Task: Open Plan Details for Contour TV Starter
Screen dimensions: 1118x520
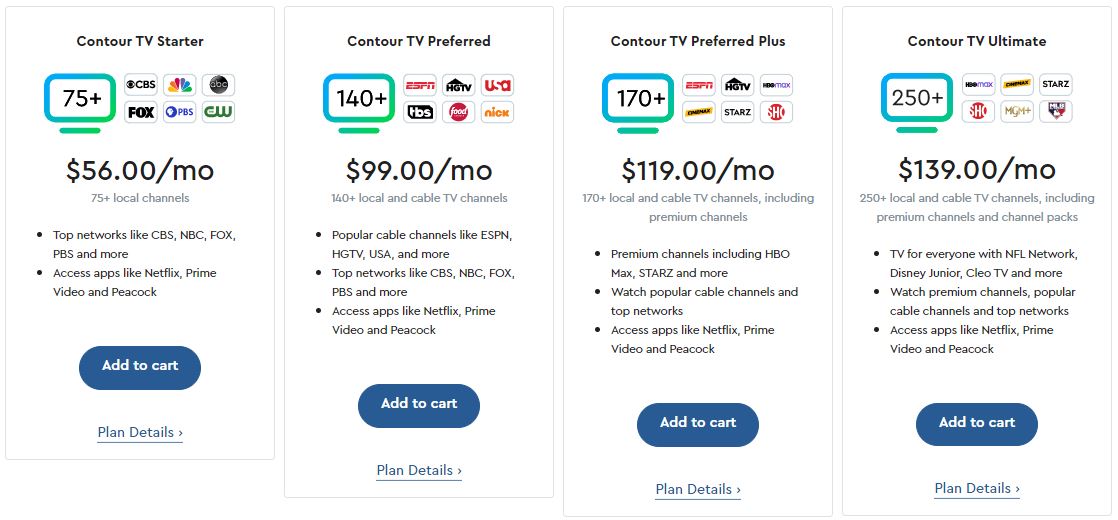Action: pos(140,433)
